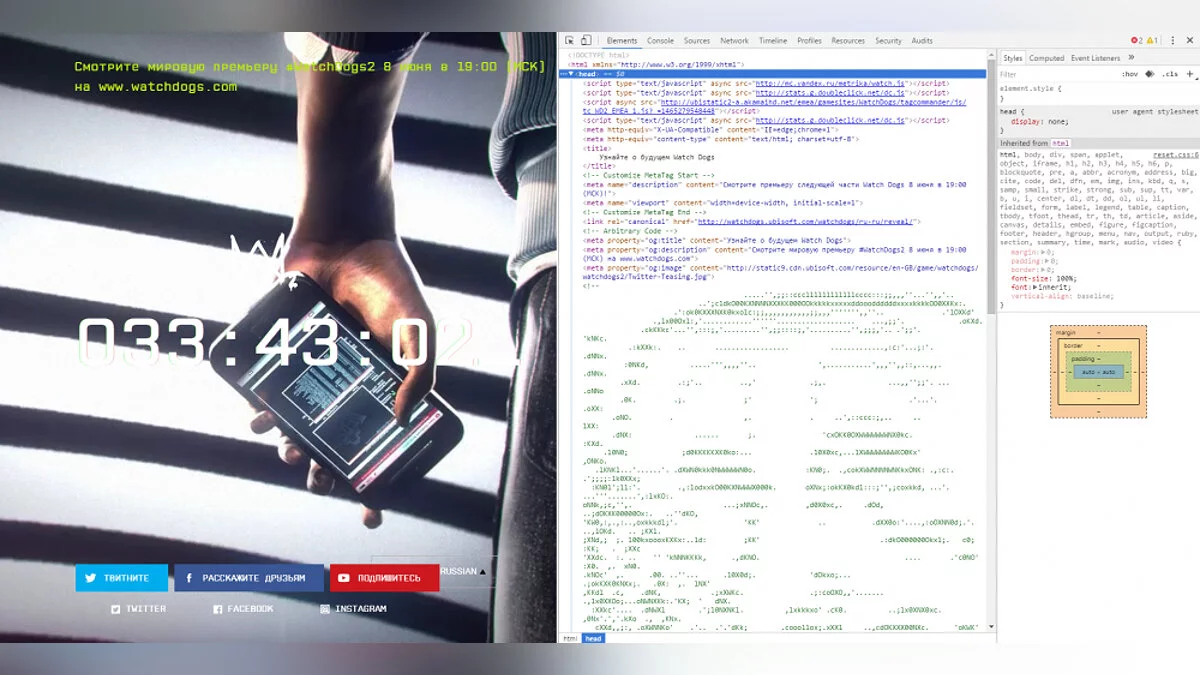1200x675 pixels.
Task: Add new style rule with plus icon
Action: [x=1191, y=74]
